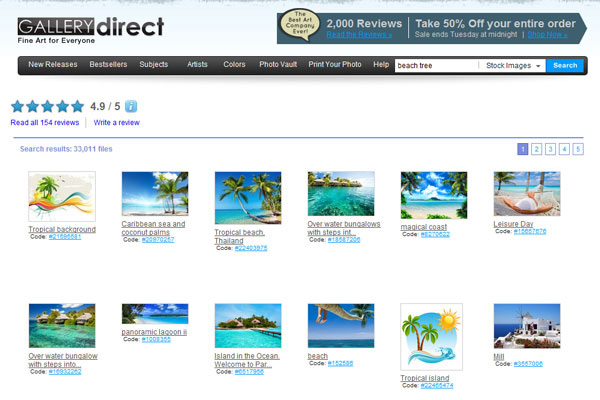Click code link under Tropical background

pos(65,237)
